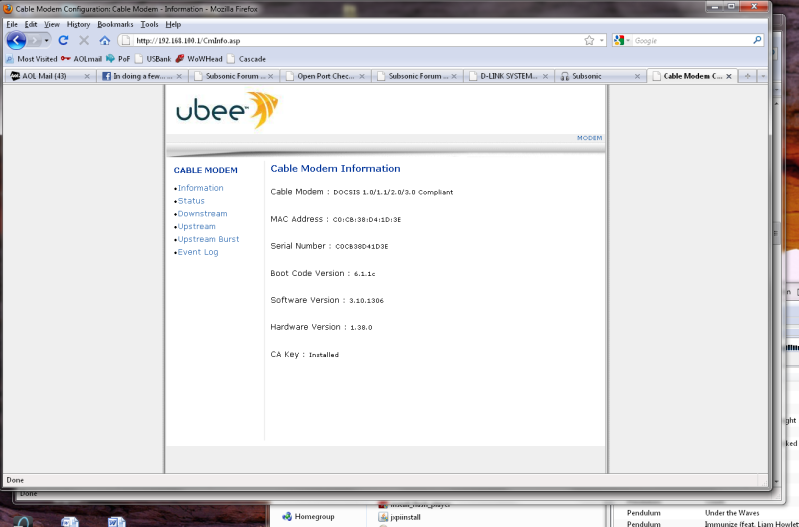The image size is (799, 527).
Task: Click the Homegroup item in background window
Action: point(308,516)
